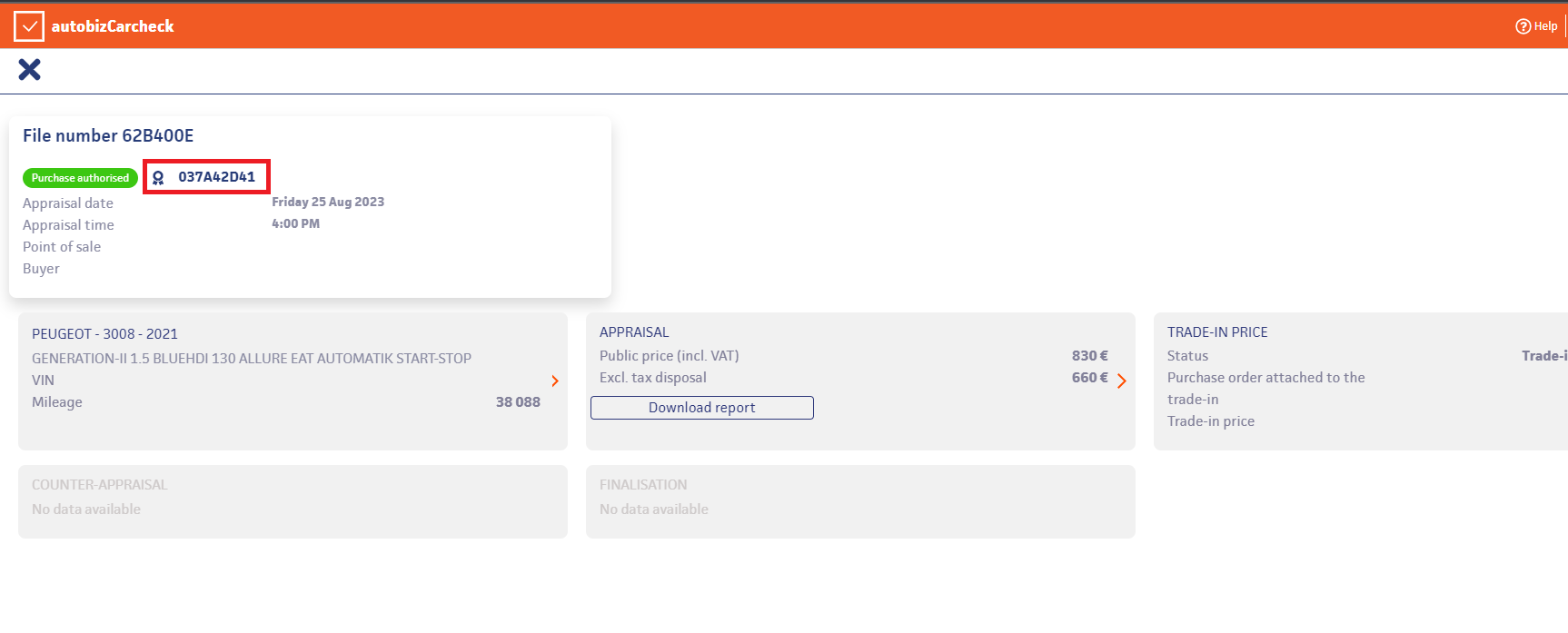1568x633 pixels.
Task: Click the Purchase order attached label
Action: pos(1265,389)
